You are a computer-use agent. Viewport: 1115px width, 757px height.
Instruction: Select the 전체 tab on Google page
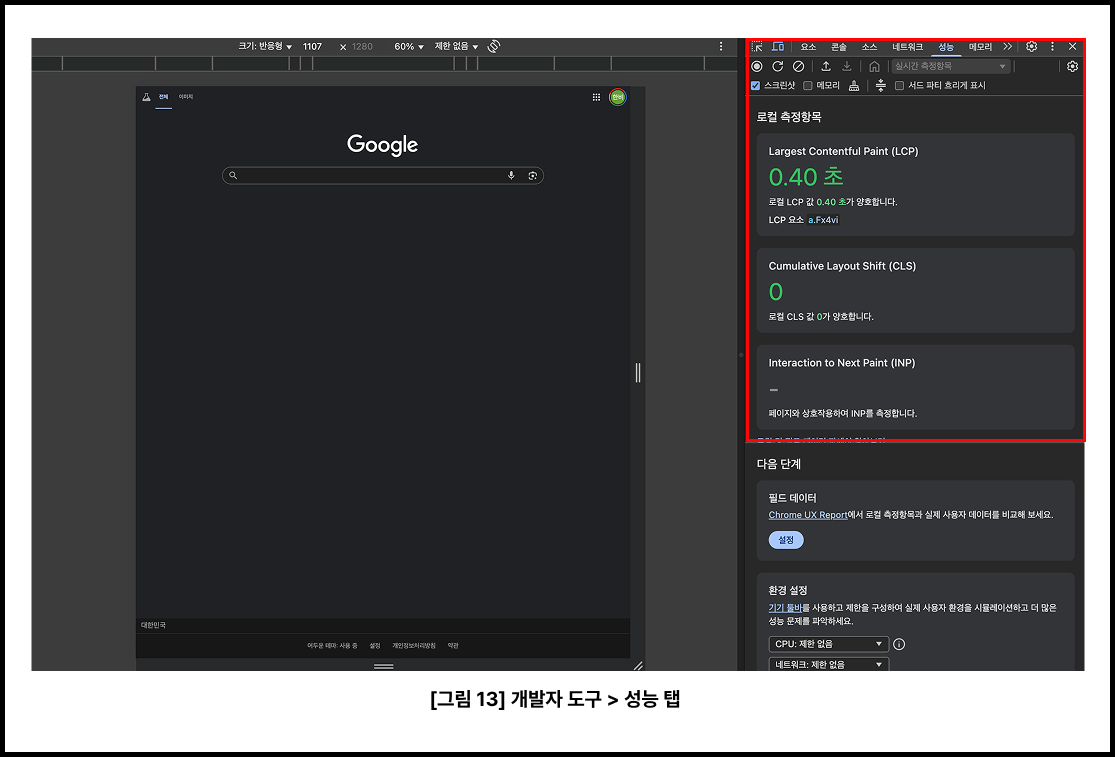pyautogui.click(x=164, y=97)
